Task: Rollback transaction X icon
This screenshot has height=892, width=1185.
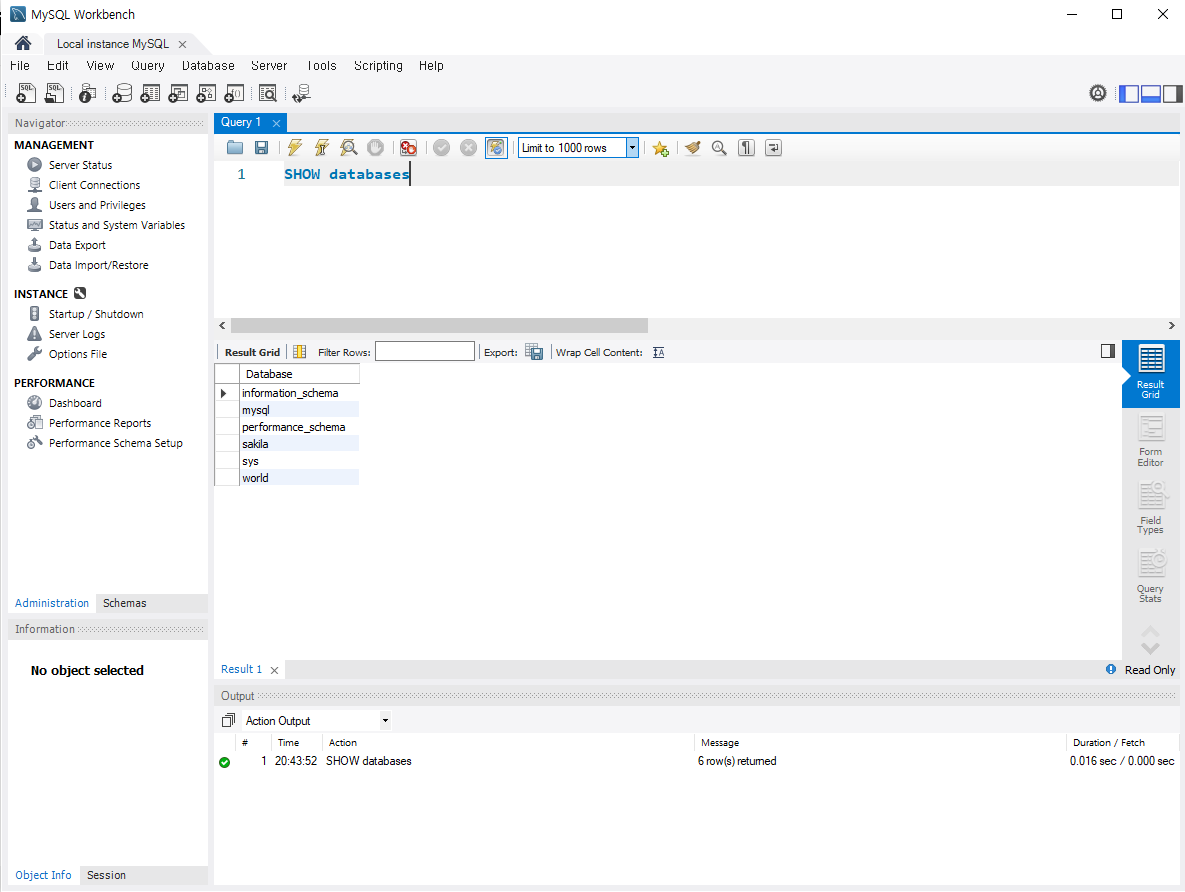Action: 469,147
